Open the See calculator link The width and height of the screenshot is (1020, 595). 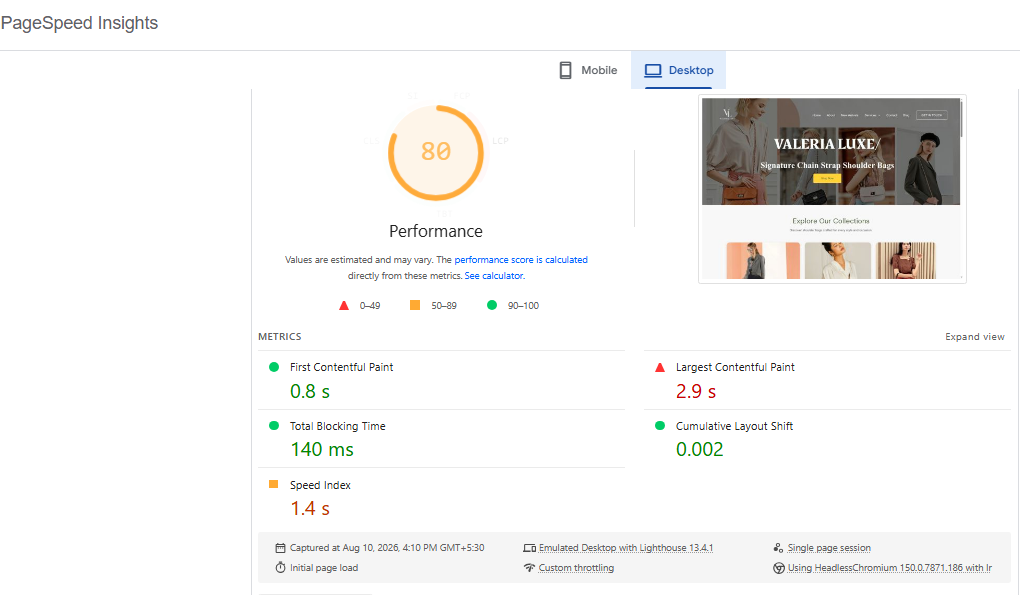coord(494,276)
